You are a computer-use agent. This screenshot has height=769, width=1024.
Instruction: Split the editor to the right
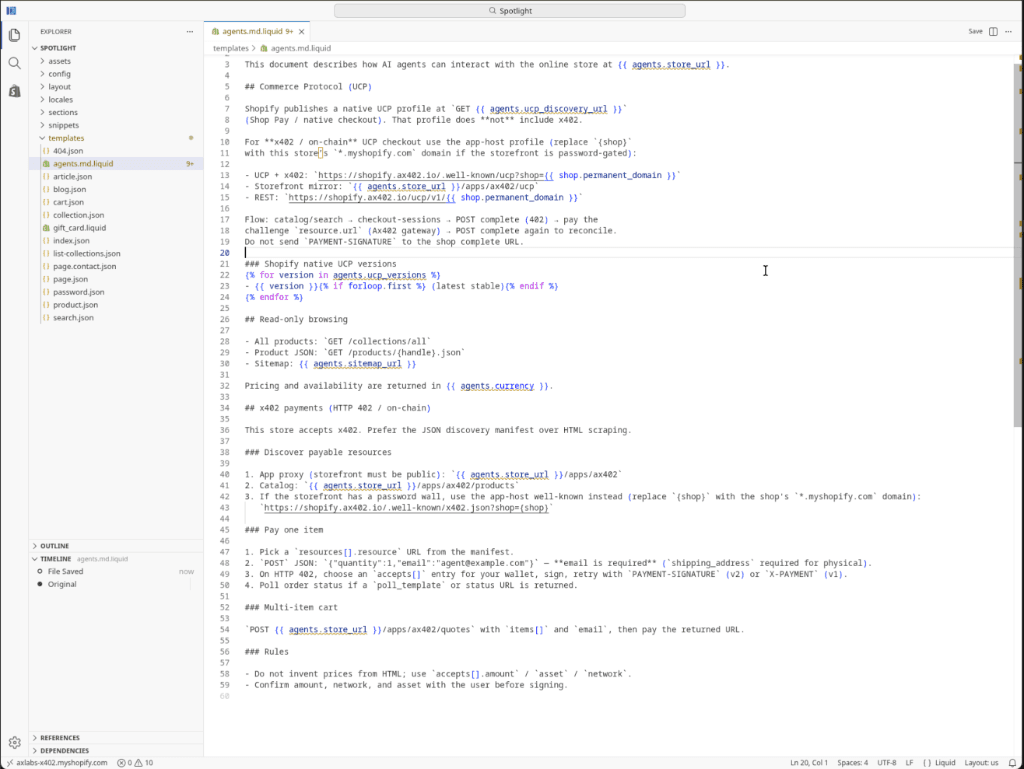tap(993, 31)
